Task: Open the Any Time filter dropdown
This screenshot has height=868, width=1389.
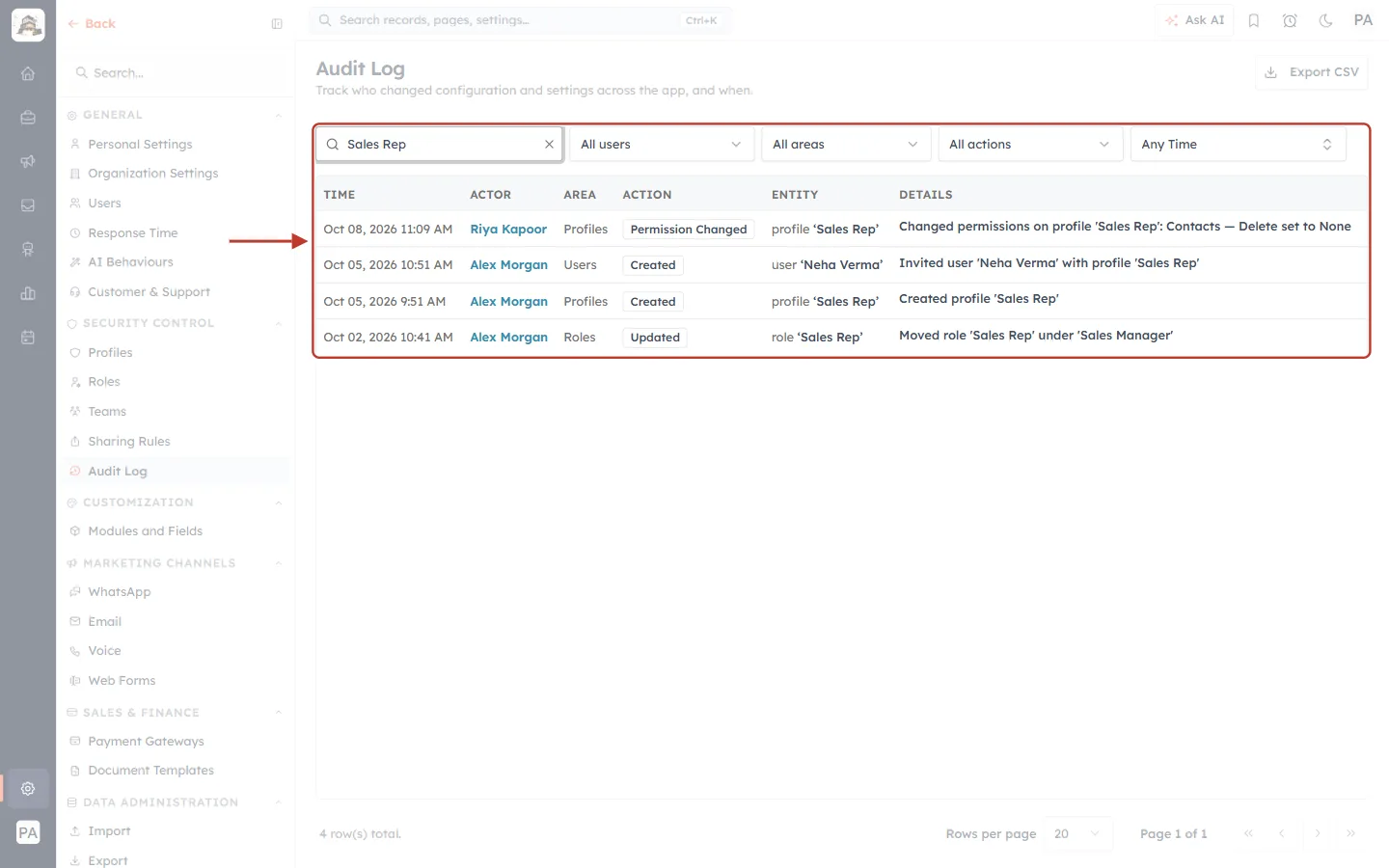Action: (1238, 144)
